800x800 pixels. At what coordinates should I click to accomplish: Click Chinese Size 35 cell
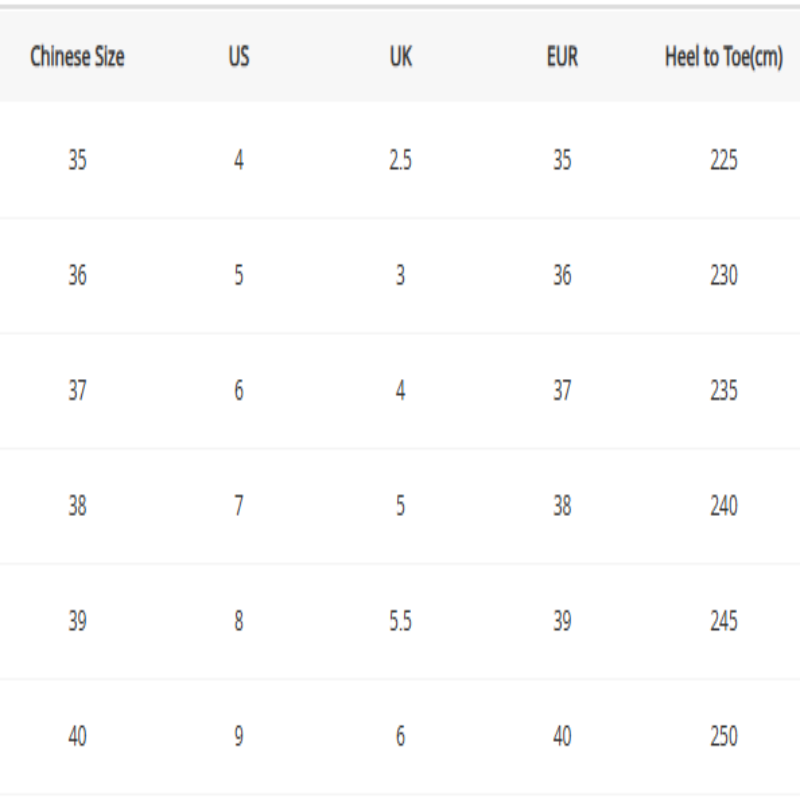click(x=77, y=159)
